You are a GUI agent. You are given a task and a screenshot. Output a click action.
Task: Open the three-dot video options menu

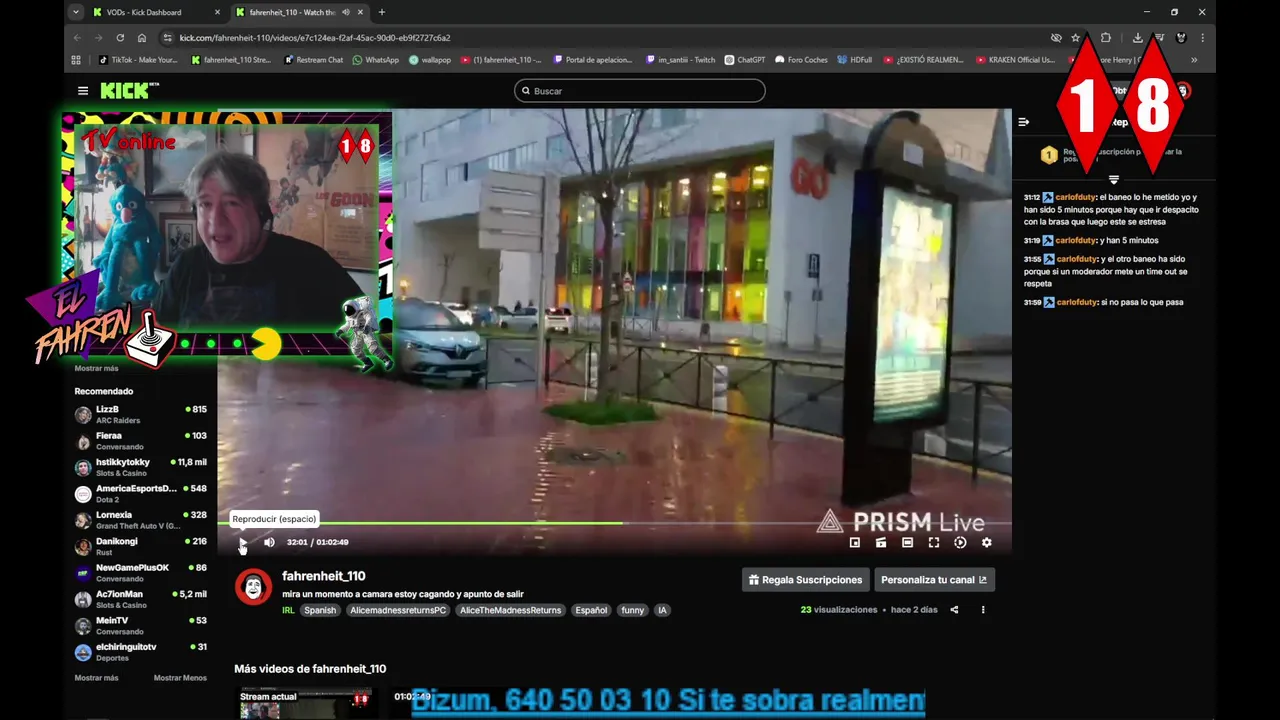pos(983,610)
